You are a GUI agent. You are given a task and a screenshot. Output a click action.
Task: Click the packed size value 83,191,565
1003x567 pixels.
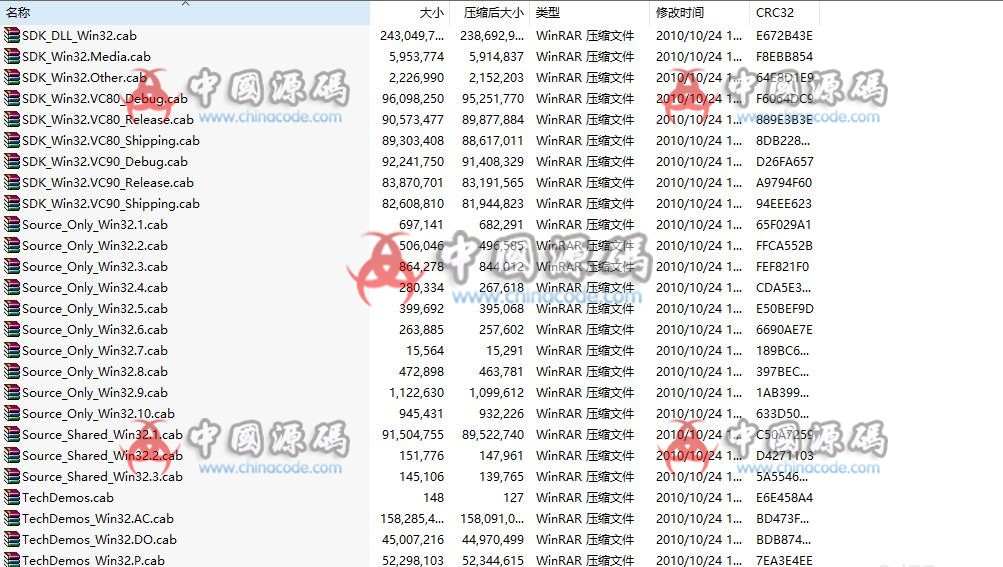pos(493,183)
